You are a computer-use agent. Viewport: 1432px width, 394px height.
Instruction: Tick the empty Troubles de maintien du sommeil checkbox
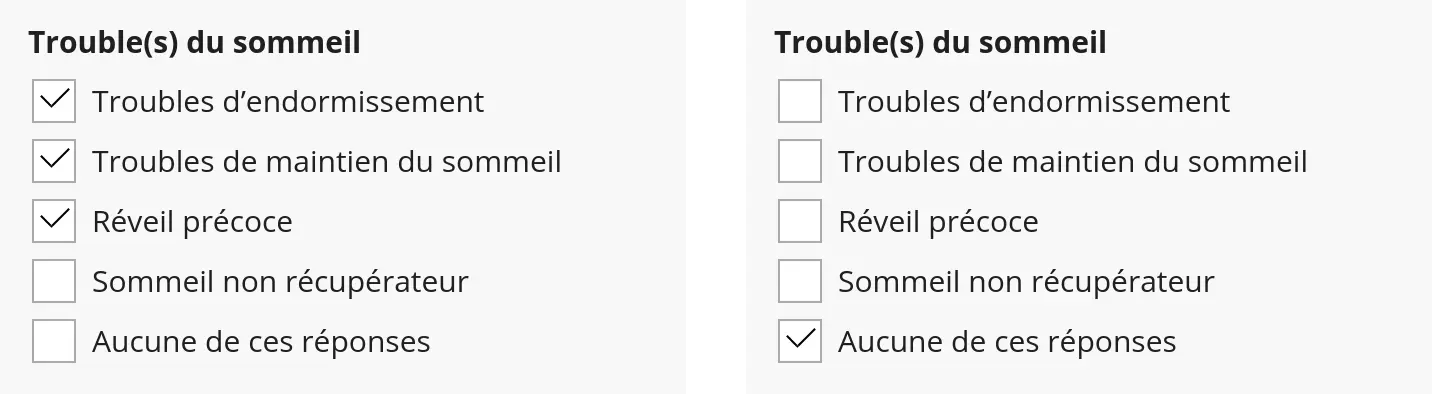click(x=800, y=161)
